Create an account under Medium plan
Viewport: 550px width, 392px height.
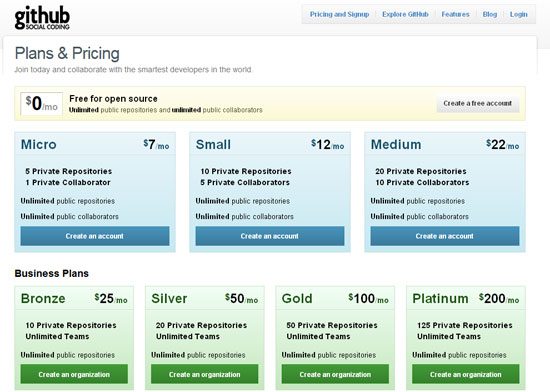(445, 236)
